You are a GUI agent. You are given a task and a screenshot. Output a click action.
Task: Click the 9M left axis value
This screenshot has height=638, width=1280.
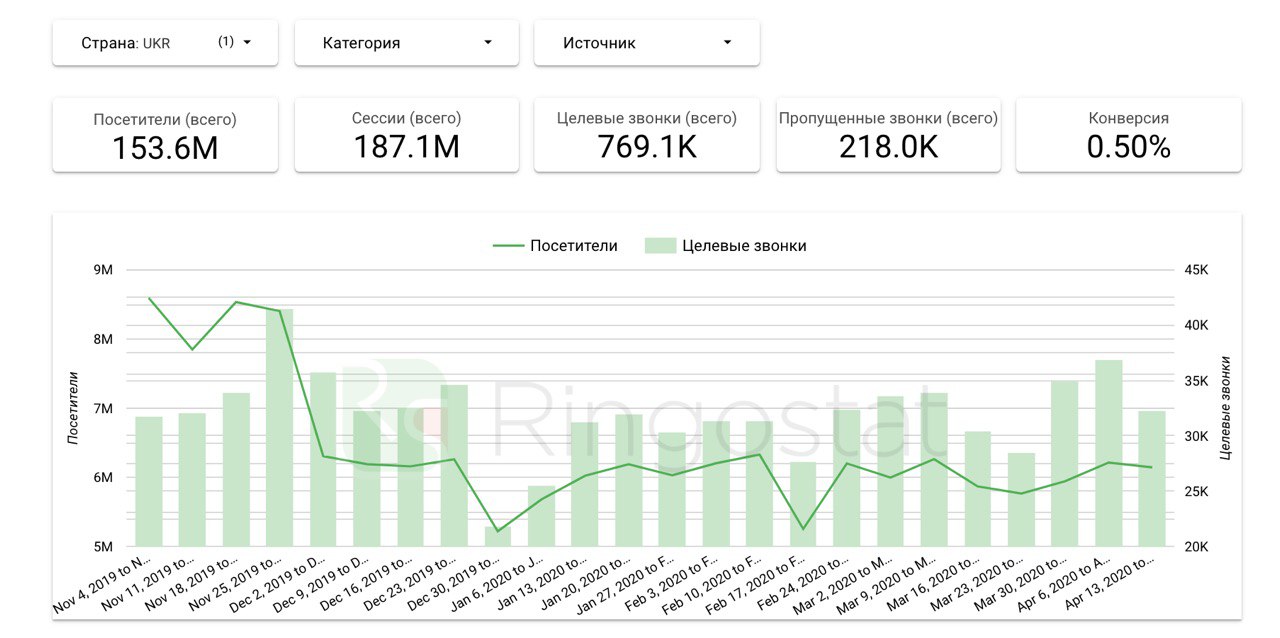tap(101, 270)
